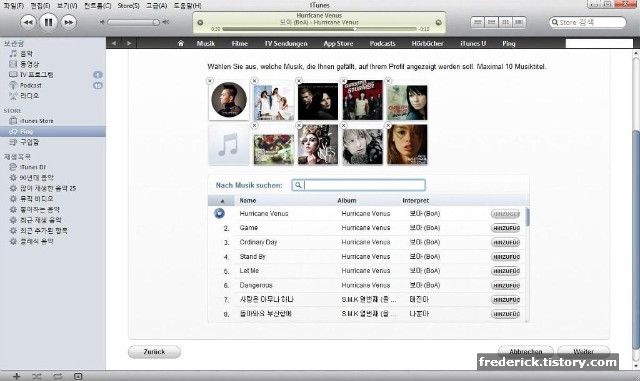Adjust the volume slider knob
Screen dimensions: 640x381
pos(156,22)
